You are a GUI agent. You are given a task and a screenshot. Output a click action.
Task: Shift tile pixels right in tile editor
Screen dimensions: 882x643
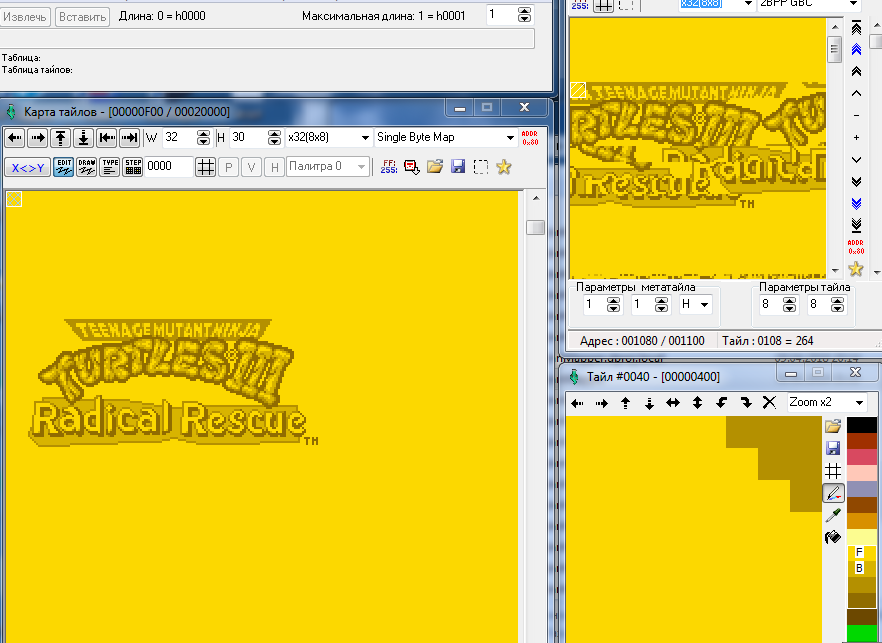[601, 403]
